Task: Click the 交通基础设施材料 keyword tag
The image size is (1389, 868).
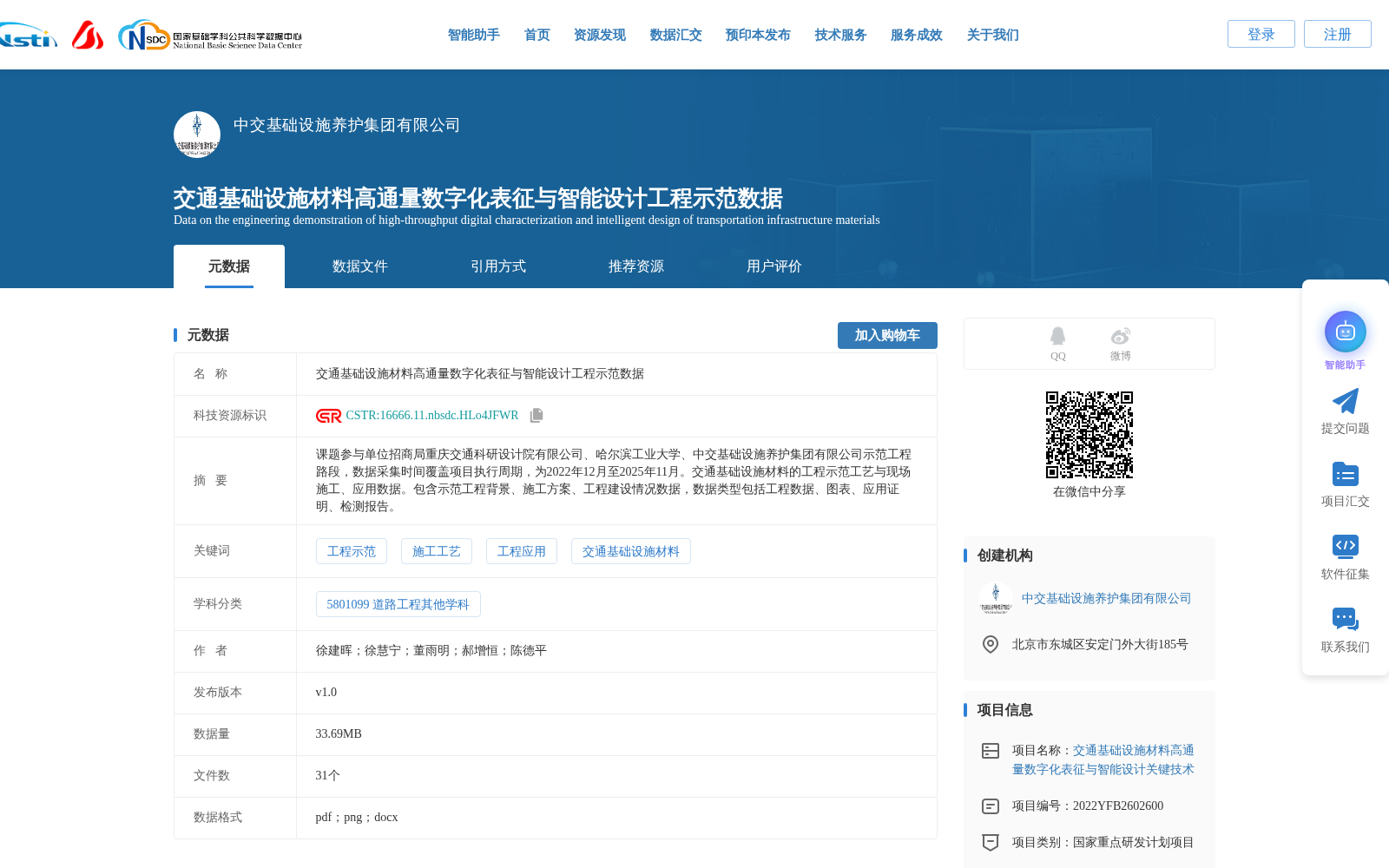Action: pos(631,551)
